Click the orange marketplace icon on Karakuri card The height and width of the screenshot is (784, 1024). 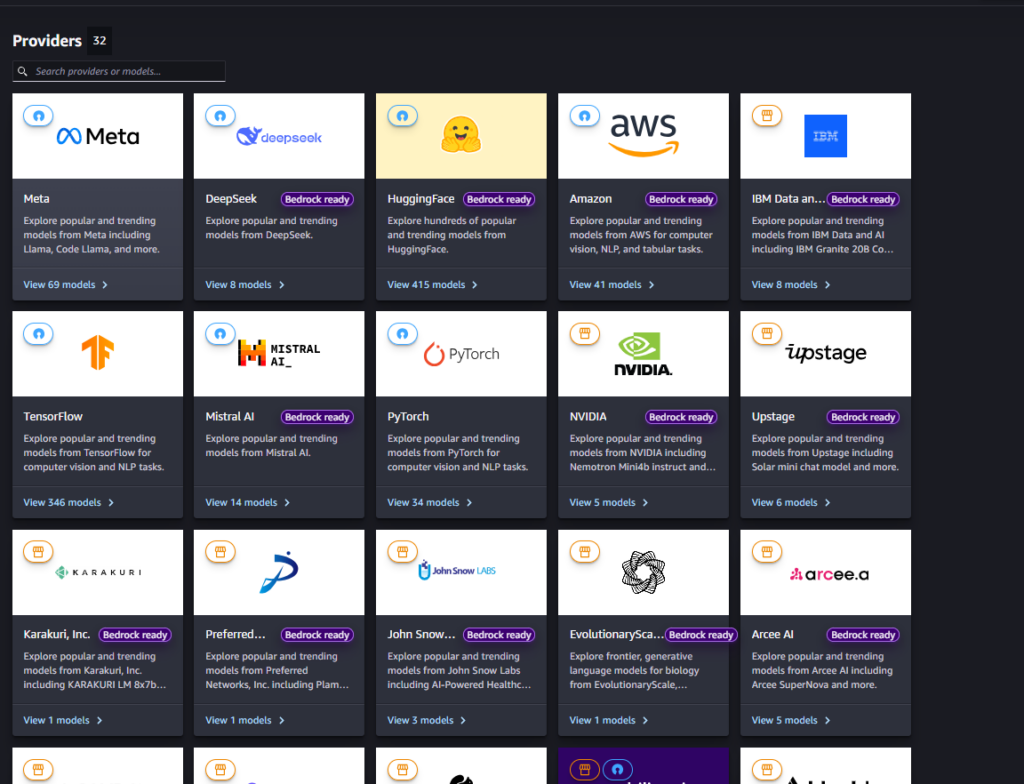[39, 552]
